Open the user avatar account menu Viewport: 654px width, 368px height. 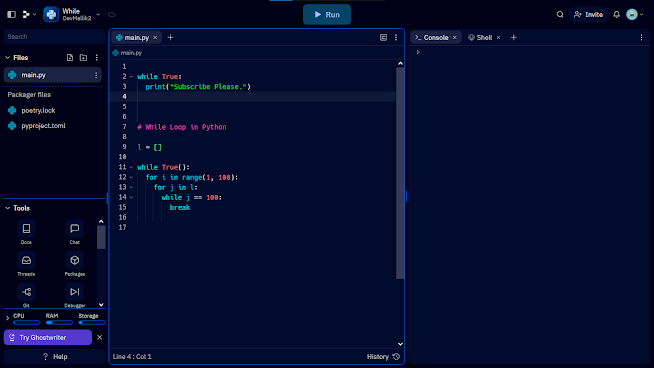click(x=635, y=15)
